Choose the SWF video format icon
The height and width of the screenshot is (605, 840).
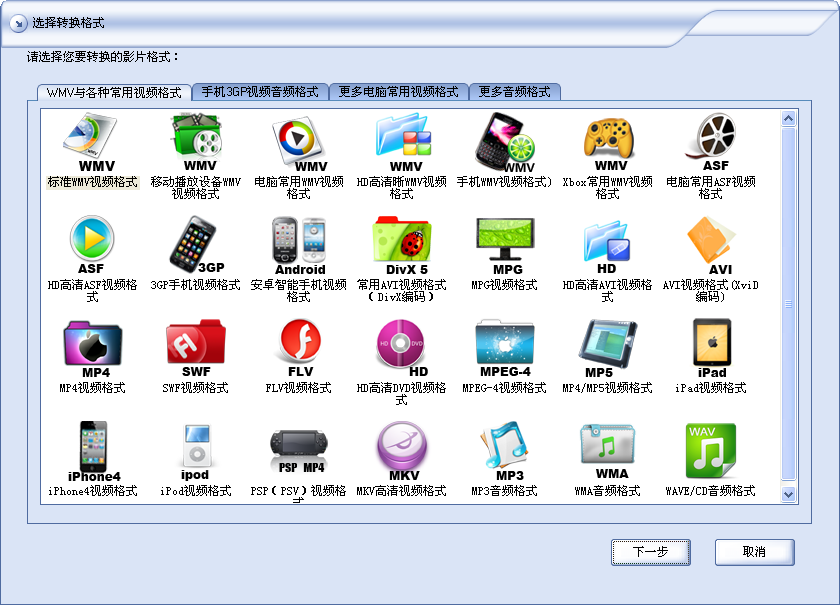pyautogui.click(x=195, y=349)
